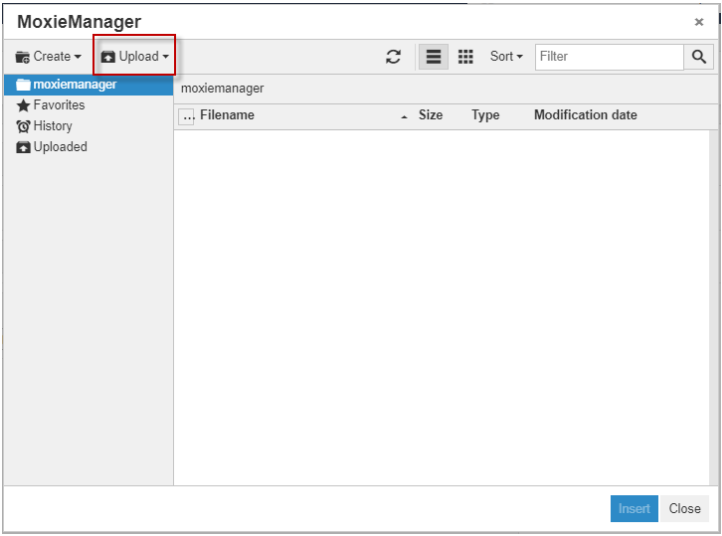Sort by Modification date column header
This screenshot has height=536, width=722.
tap(585, 115)
